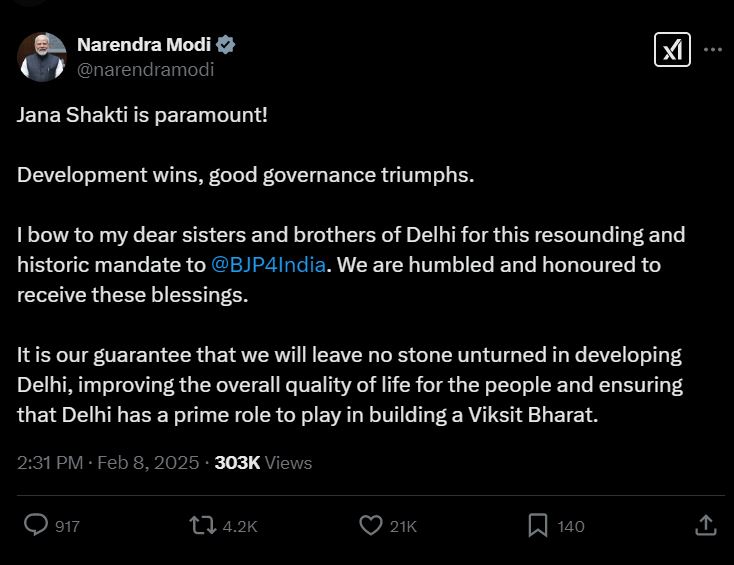Click the 917 replies count
The image size is (734, 565).
coord(67,526)
